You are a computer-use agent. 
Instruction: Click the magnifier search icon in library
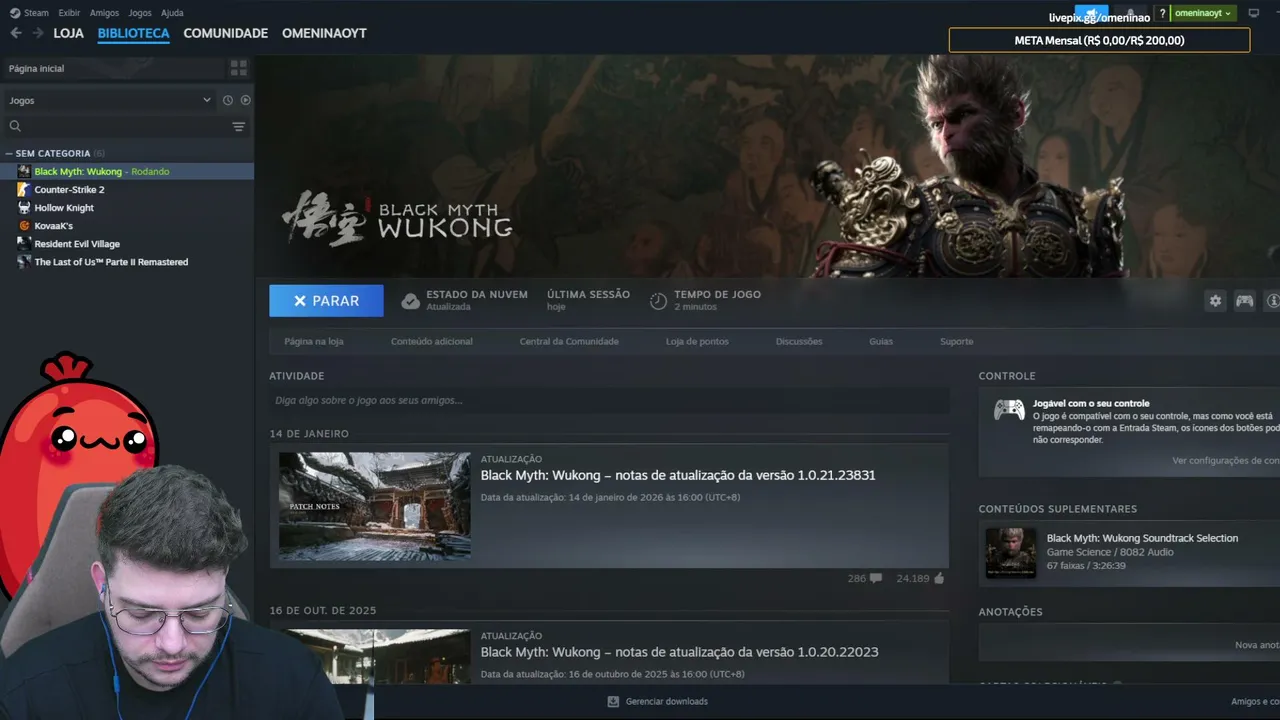click(15, 126)
